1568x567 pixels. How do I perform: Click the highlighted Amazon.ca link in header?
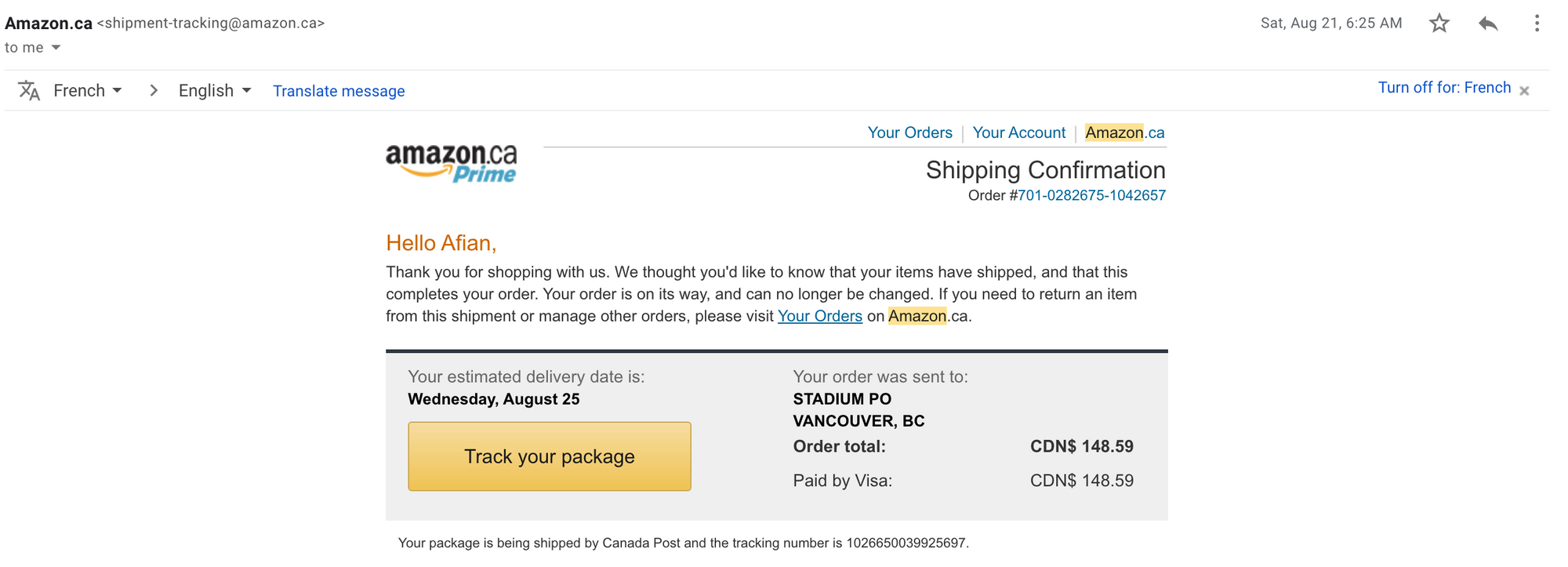tap(1124, 133)
